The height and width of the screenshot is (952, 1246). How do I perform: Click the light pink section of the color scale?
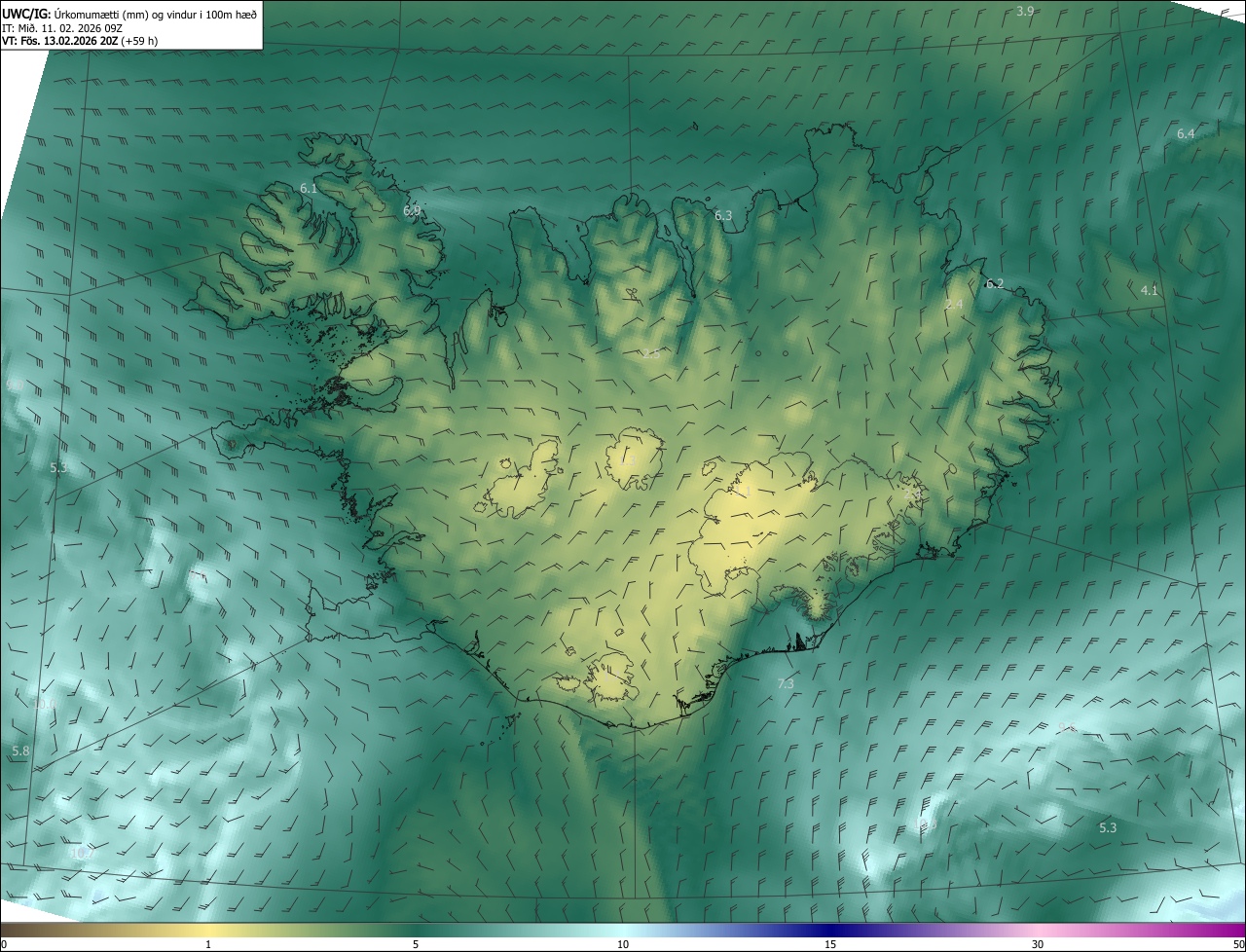pos(1038,931)
